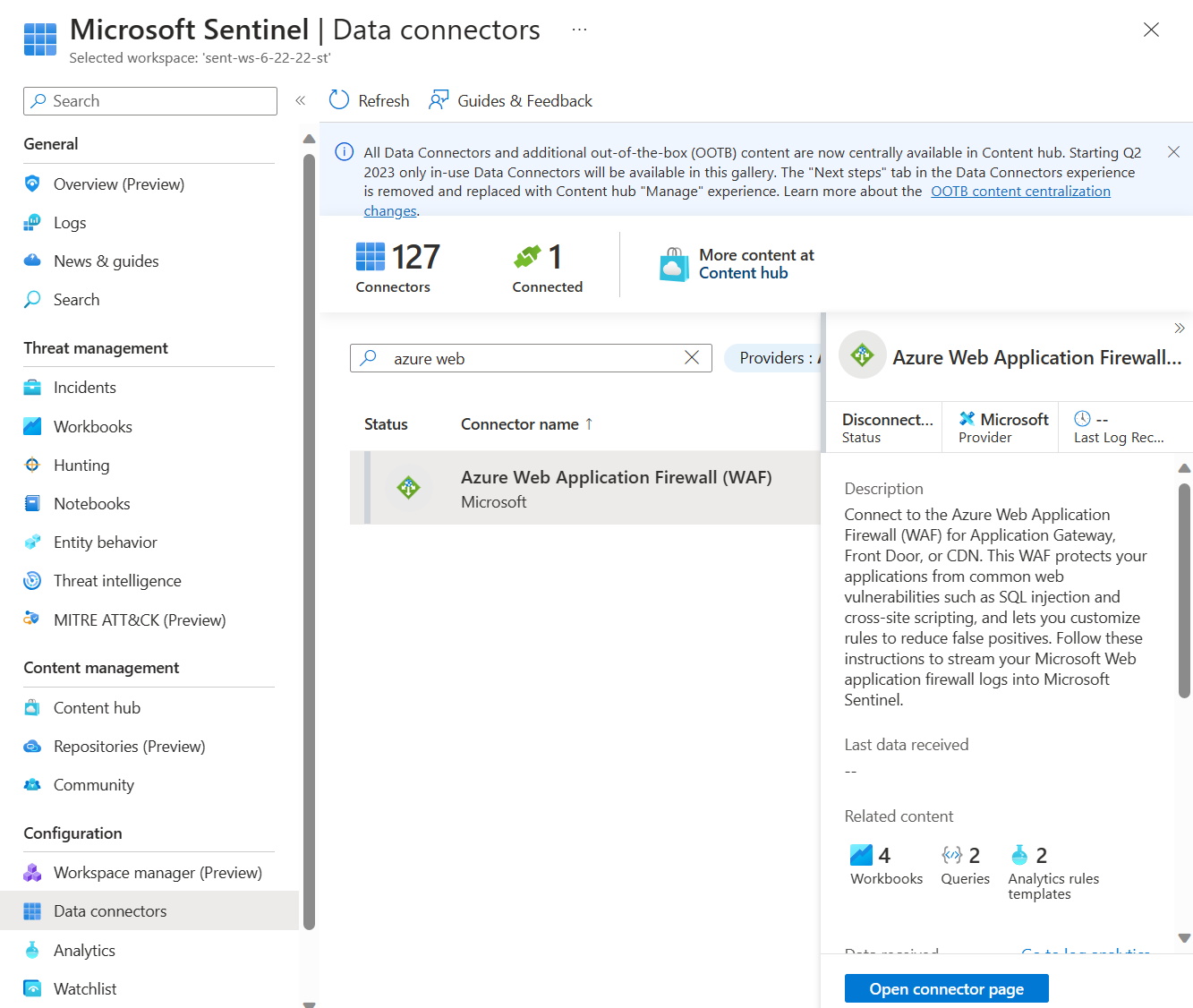Screen dimensions: 1193x1008
Task: Click the Overview shield icon
Action: pos(32,184)
